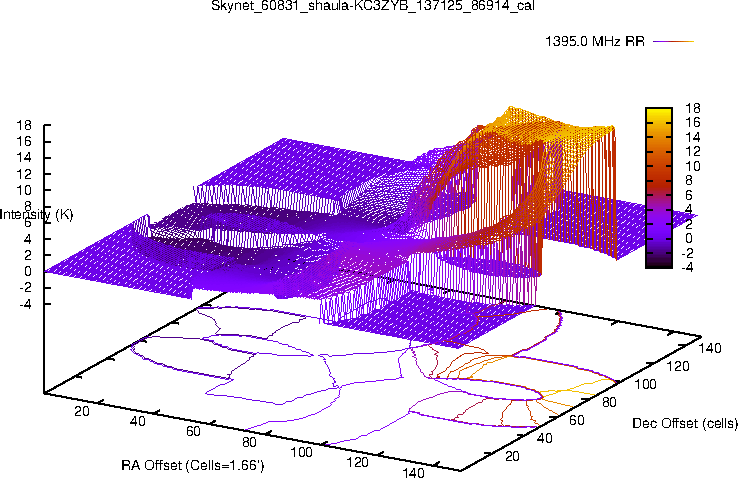The width and height of the screenshot is (738, 478).
Task: Click the dark purple bottom of color bar
Action: click(660, 261)
